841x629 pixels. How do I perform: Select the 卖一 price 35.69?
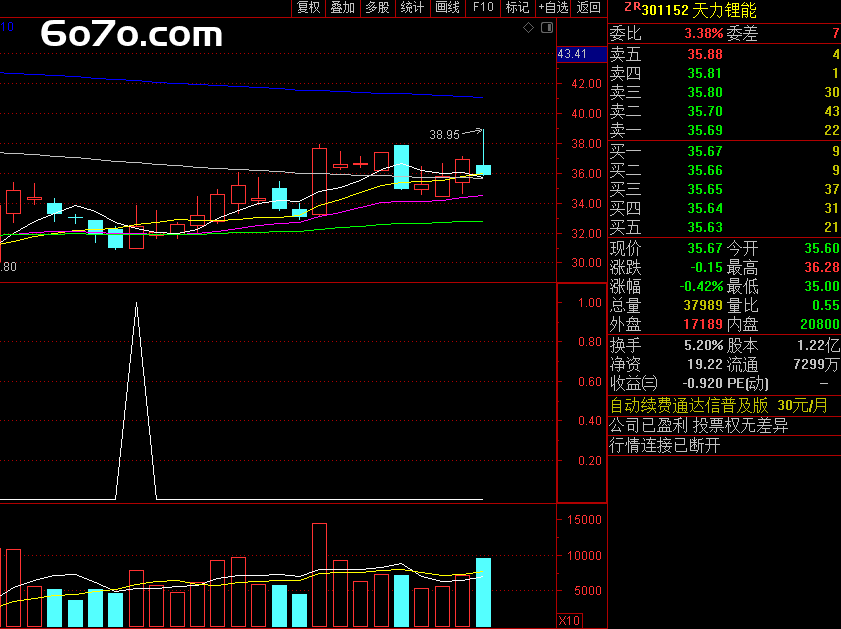(705, 130)
